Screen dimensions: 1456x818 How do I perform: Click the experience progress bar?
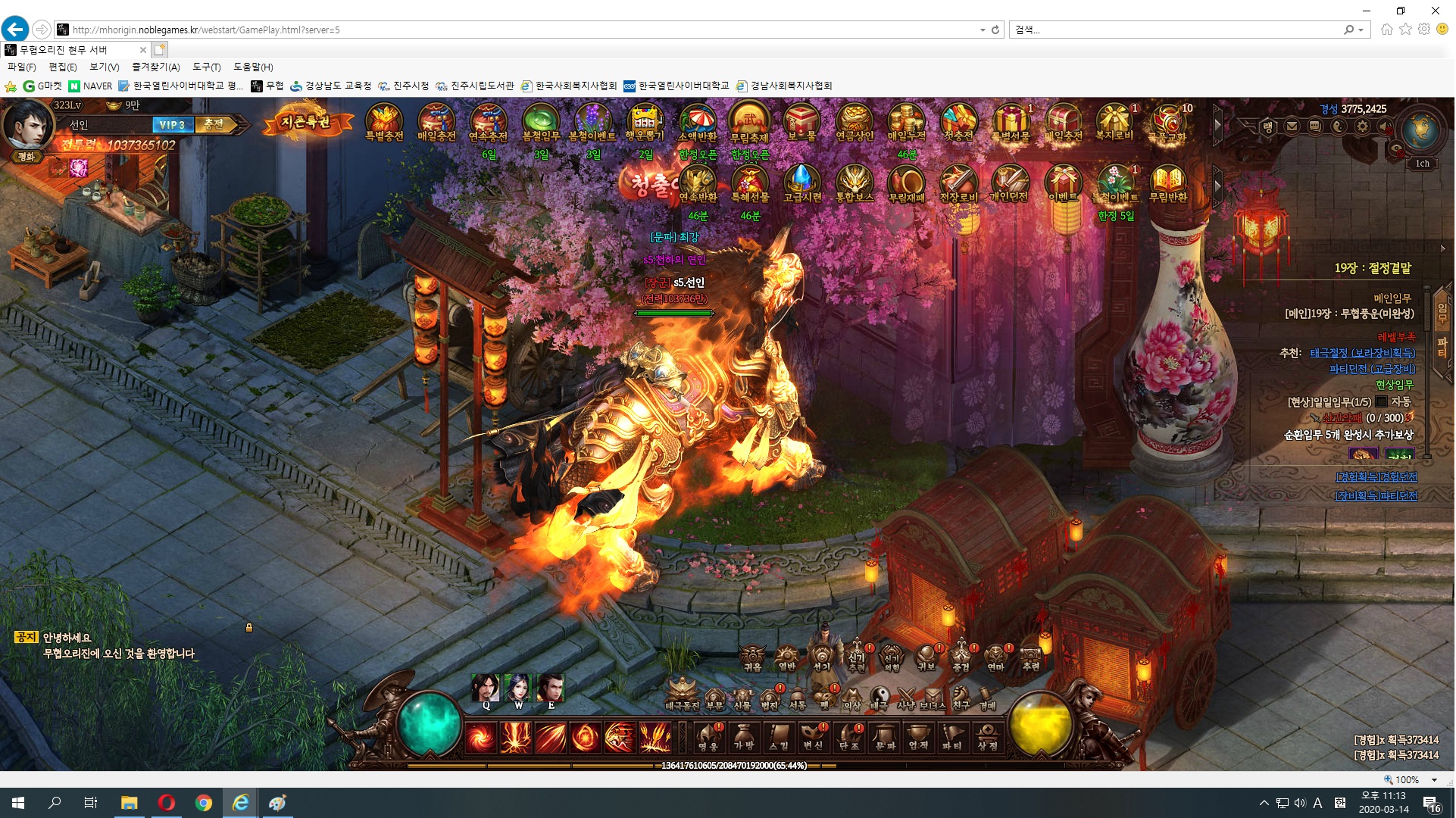[x=734, y=766]
